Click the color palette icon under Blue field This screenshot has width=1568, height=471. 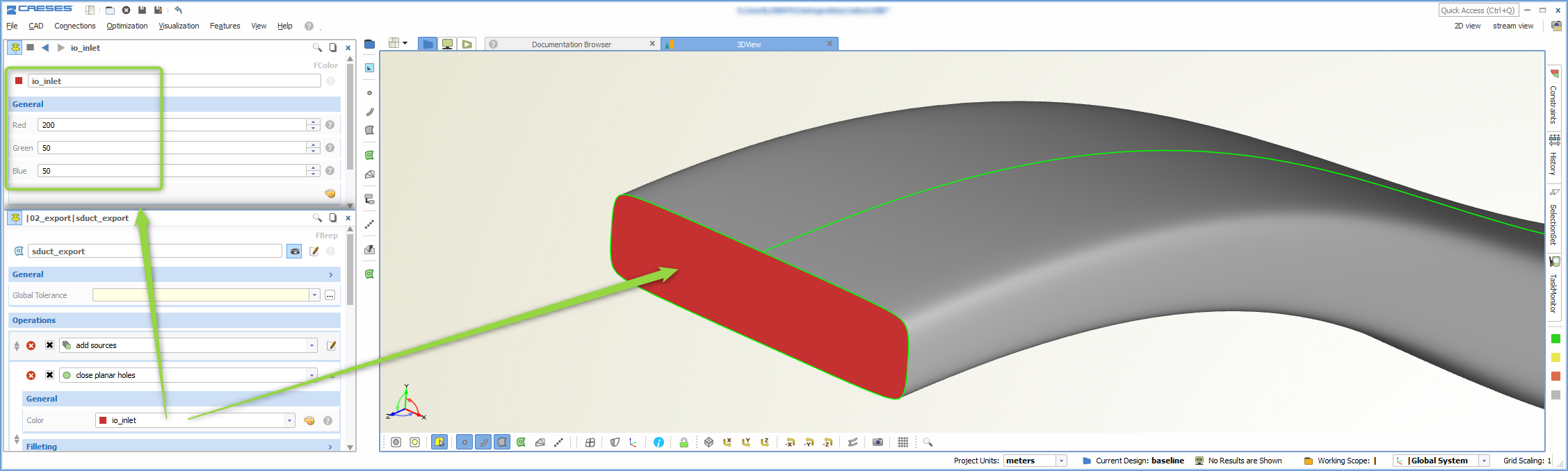330,193
